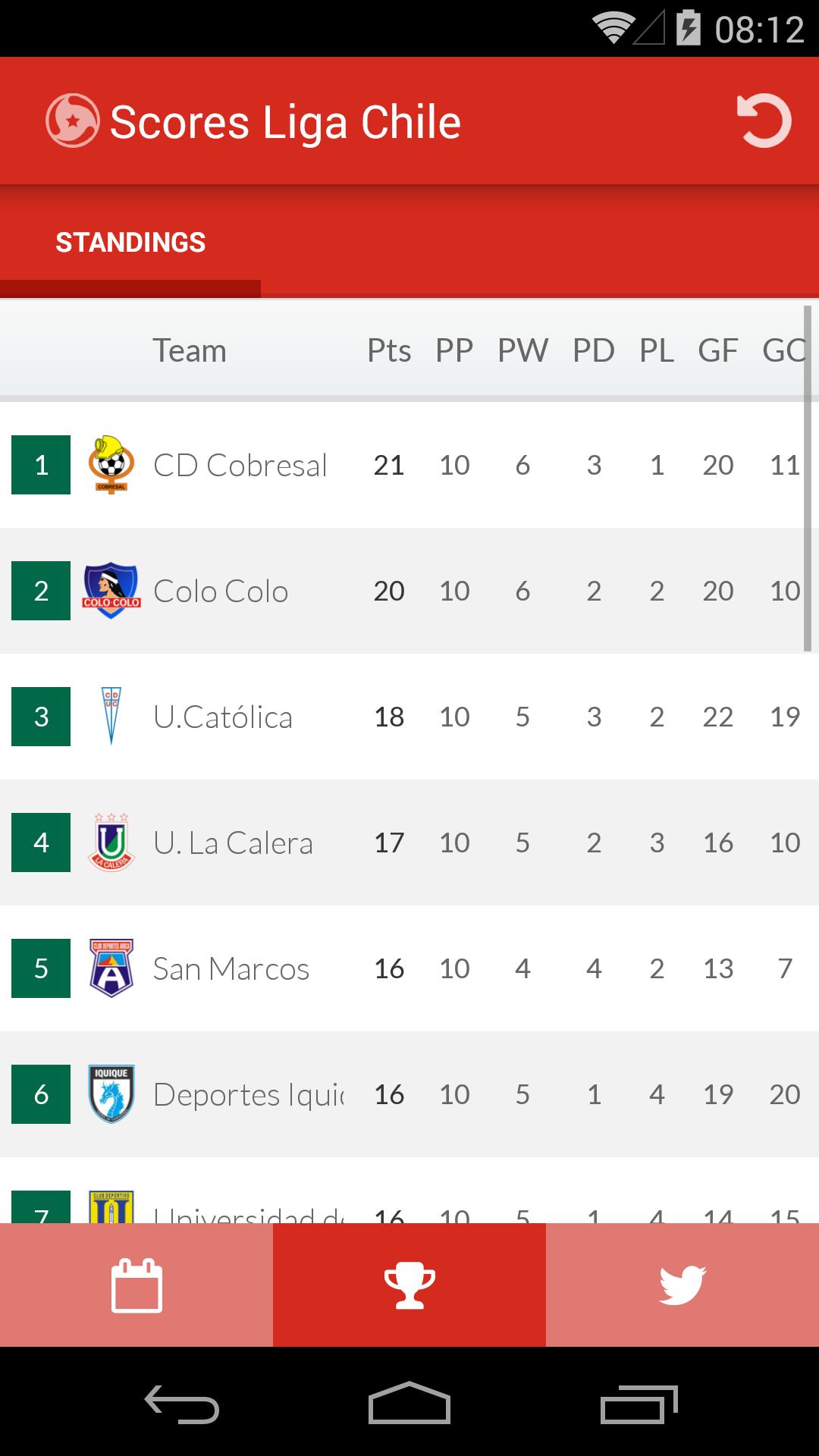Select the trophy standings tab
Viewport: 819px width, 1456px height.
click(409, 1285)
